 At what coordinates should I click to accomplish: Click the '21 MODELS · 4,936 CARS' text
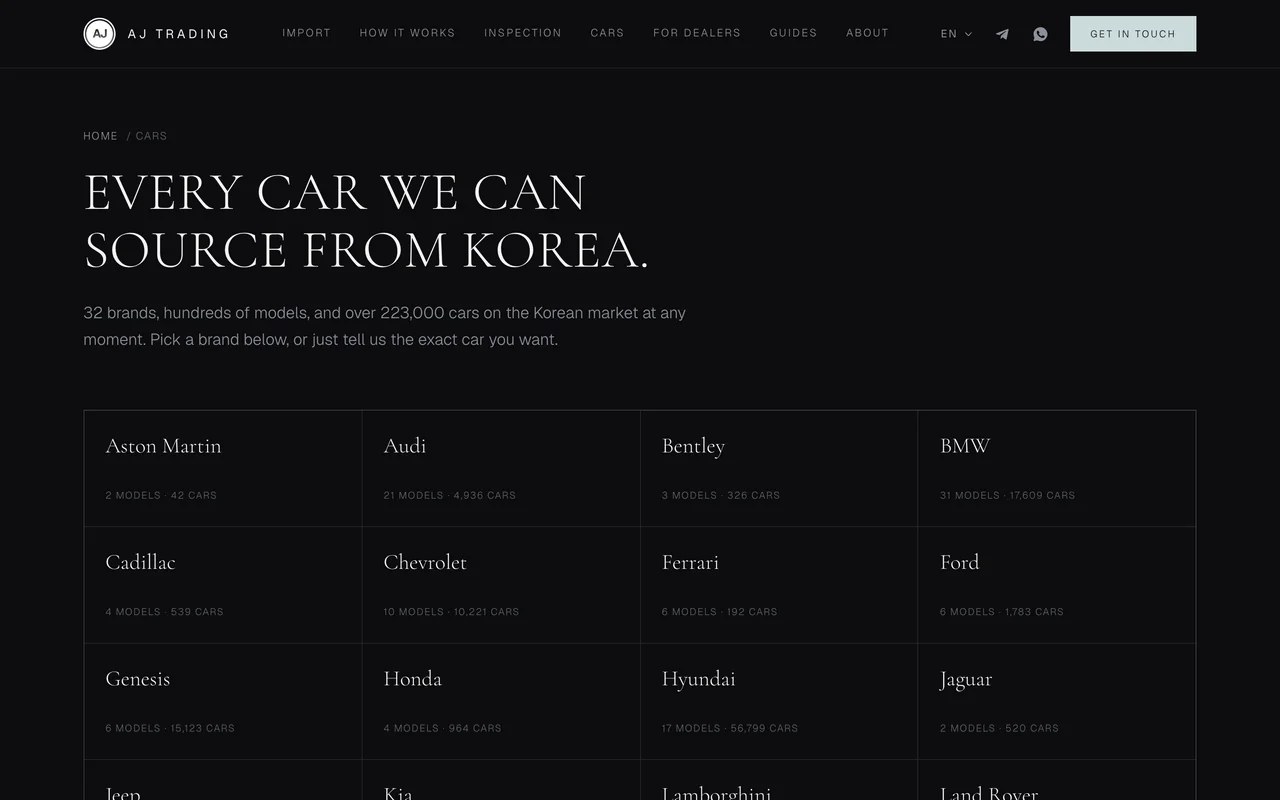pos(450,495)
